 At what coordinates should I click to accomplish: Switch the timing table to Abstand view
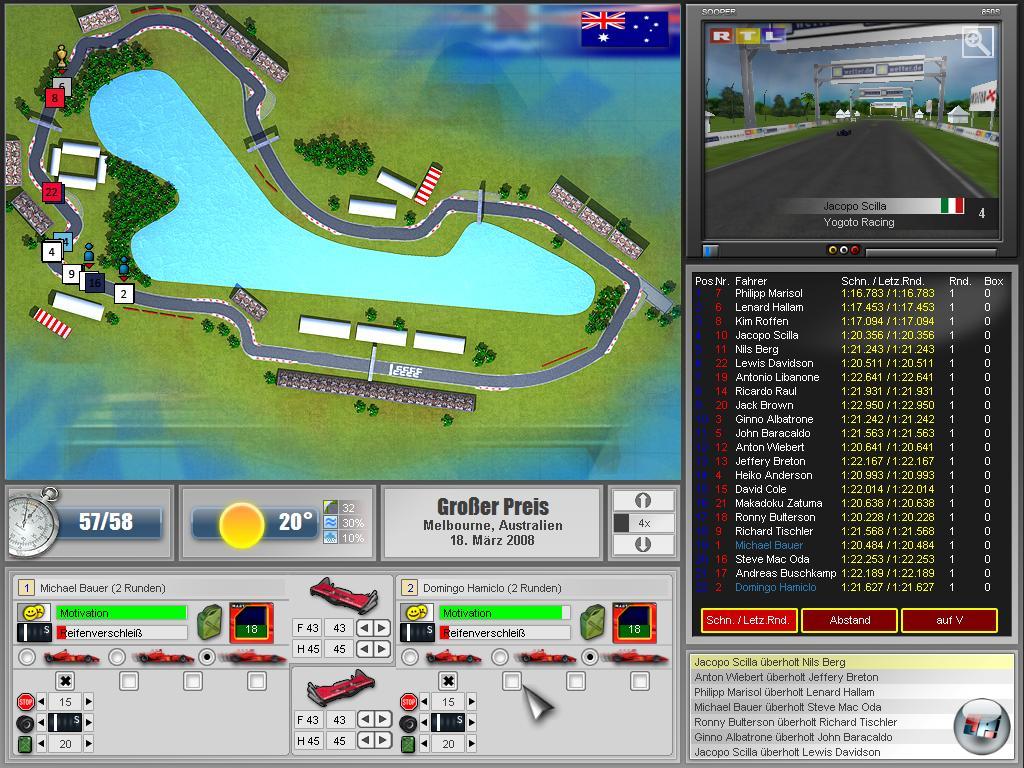pos(849,620)
